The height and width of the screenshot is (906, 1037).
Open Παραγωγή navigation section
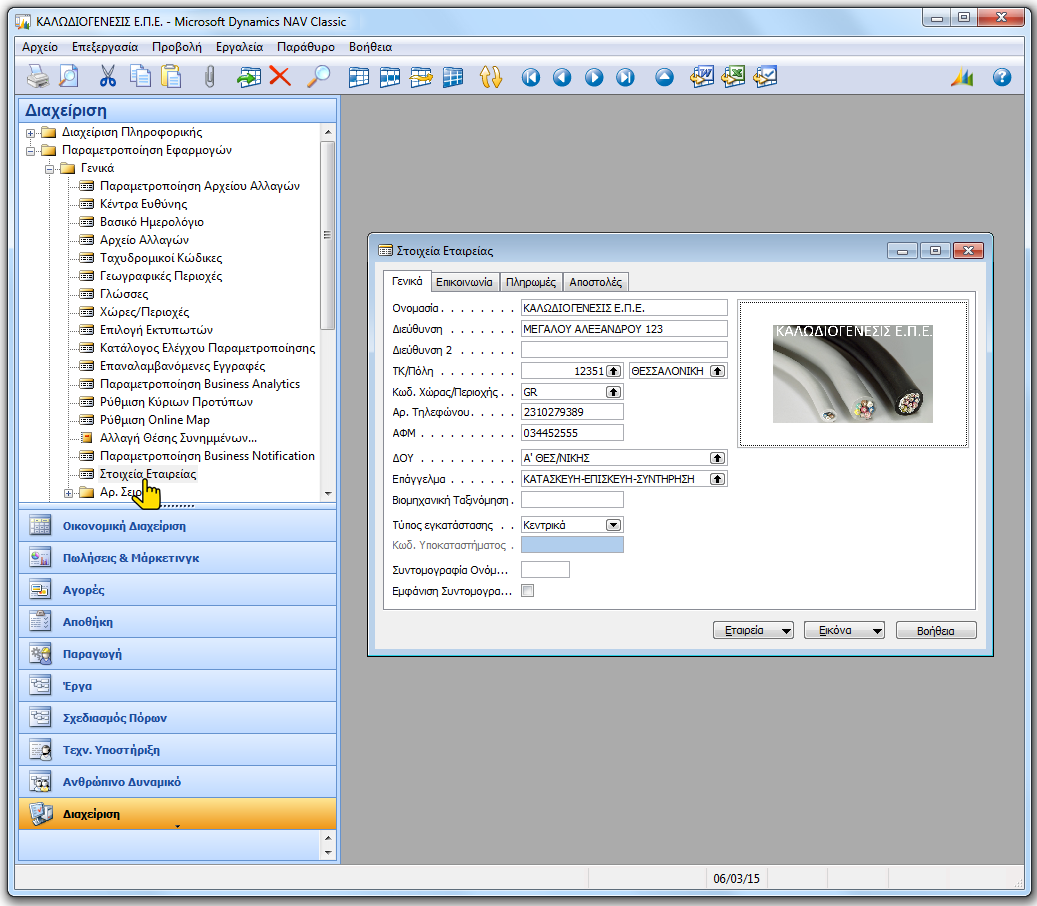[177, 654]
